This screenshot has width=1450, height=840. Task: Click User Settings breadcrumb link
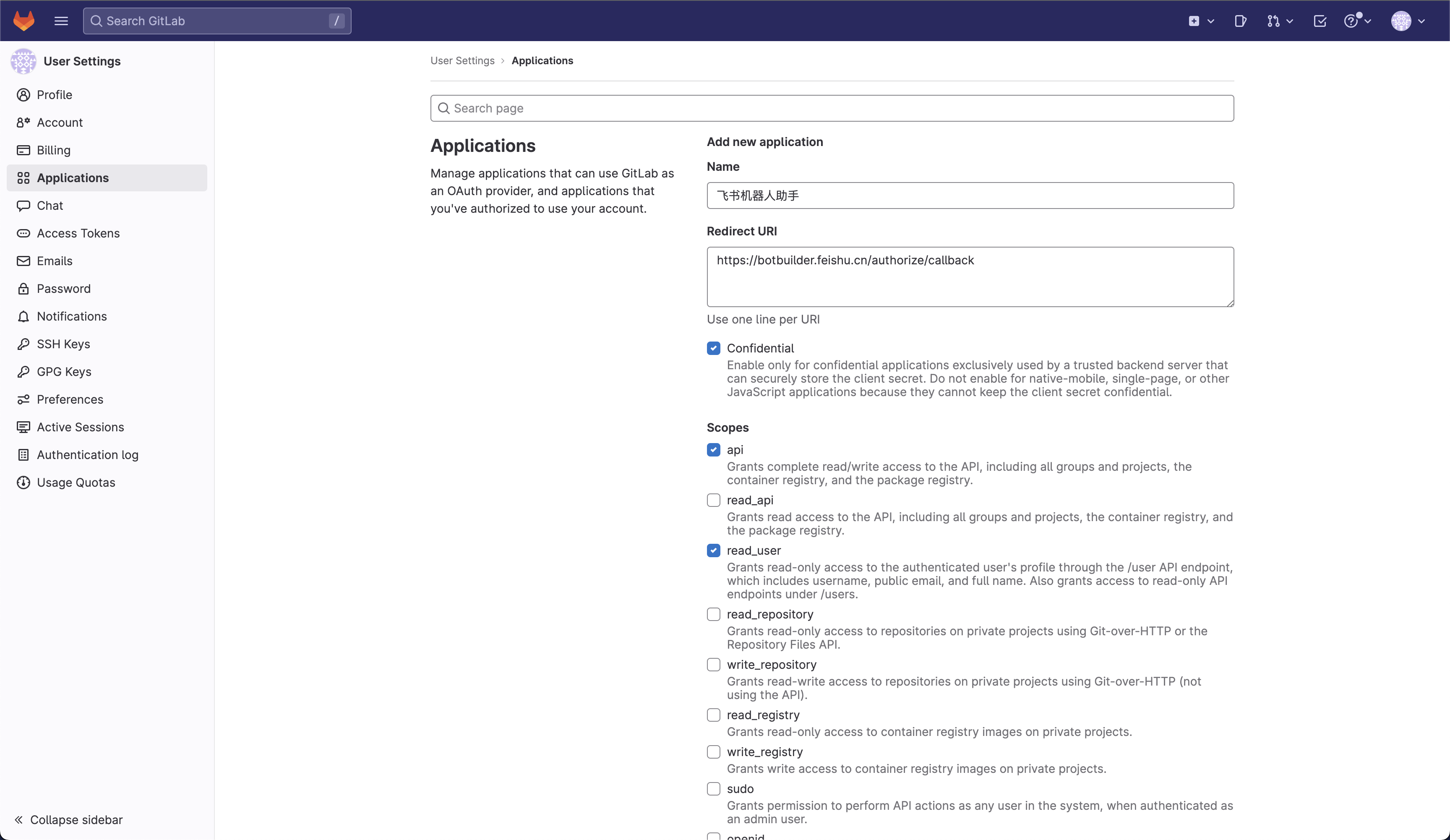(462, 60)
